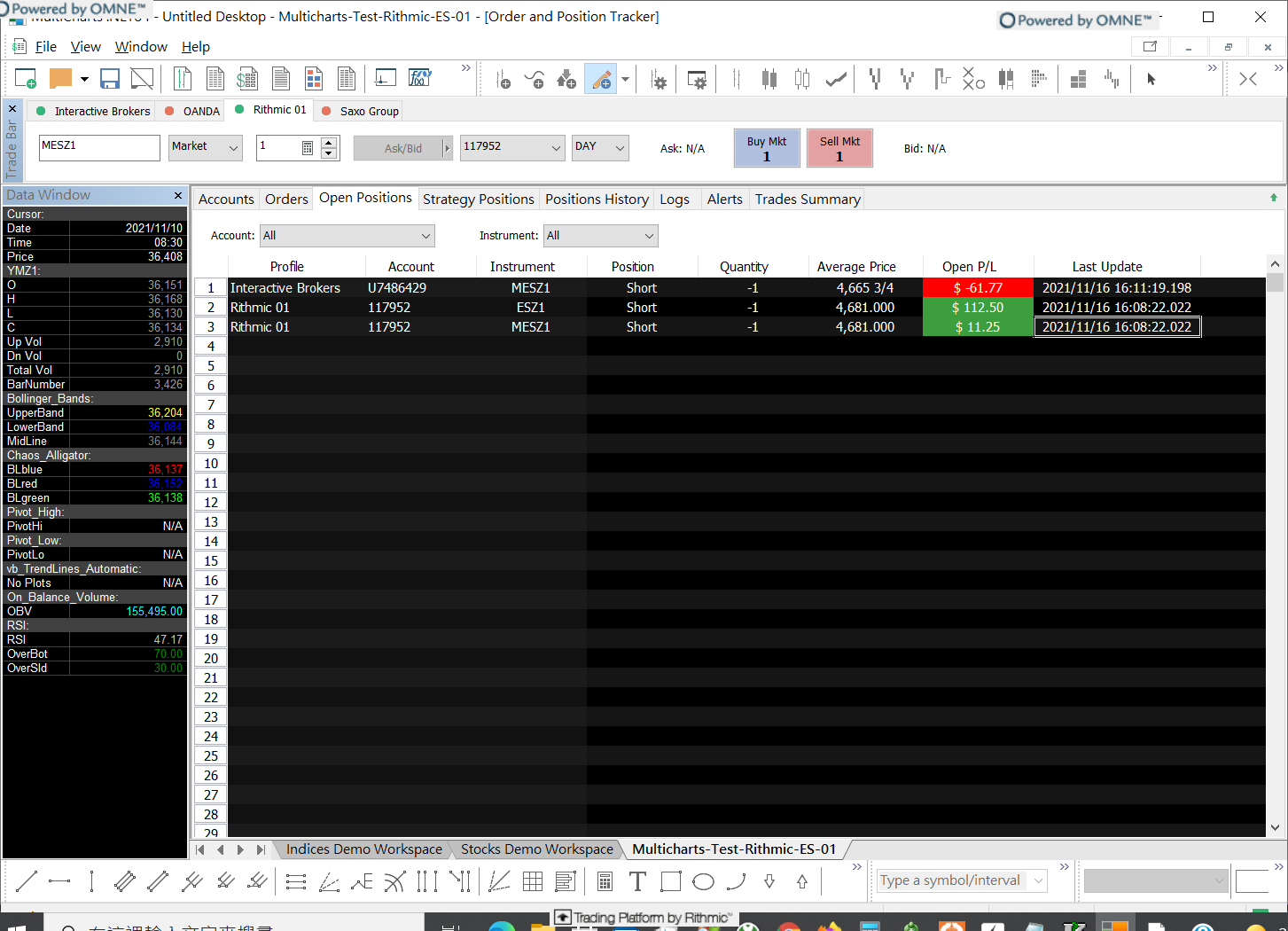The height and width of the screenshot is (931, 1288).
Task: Click the MESZ1 symbol input field
Action: click(99, 147)
